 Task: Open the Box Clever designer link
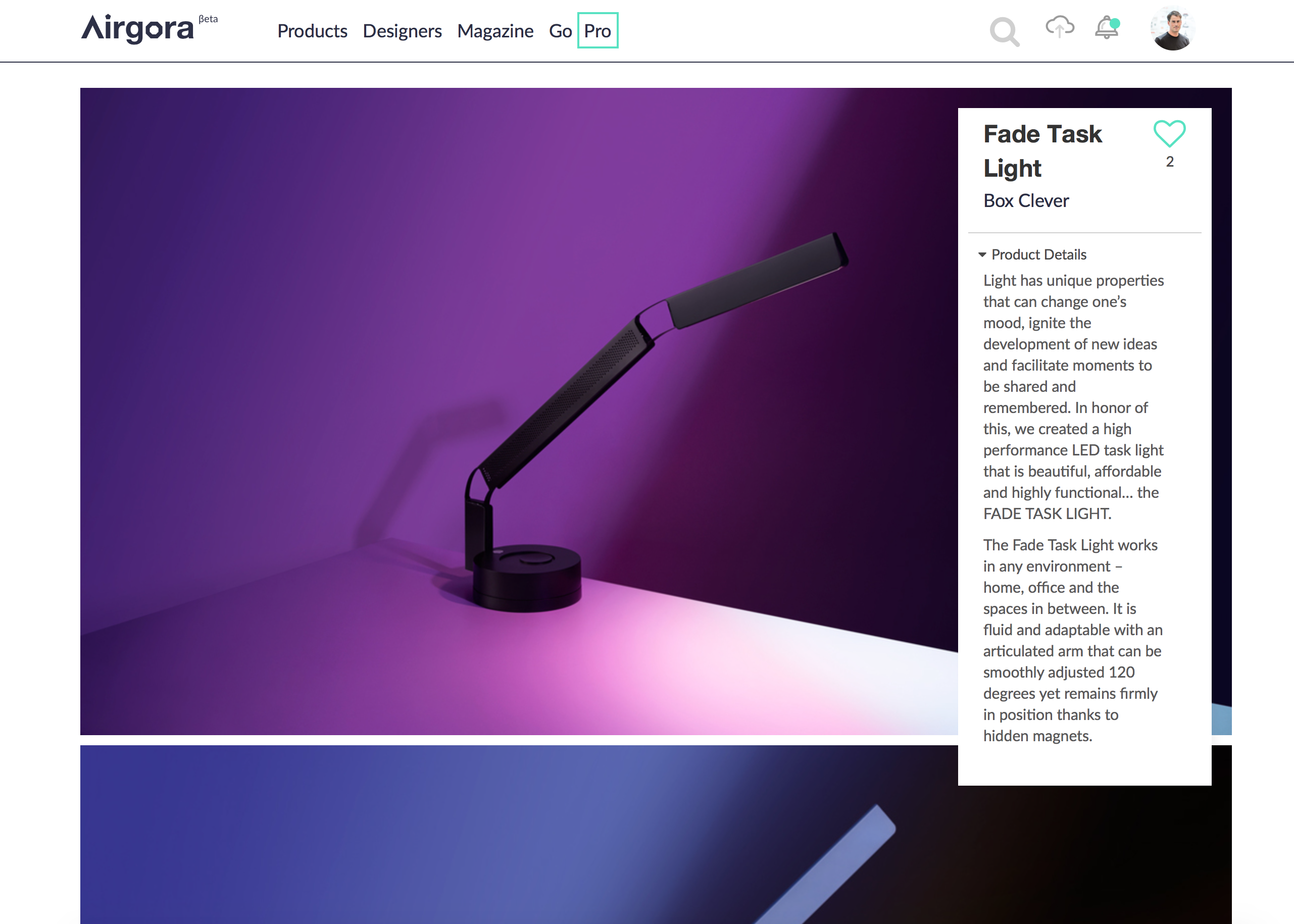point(1026,201)
